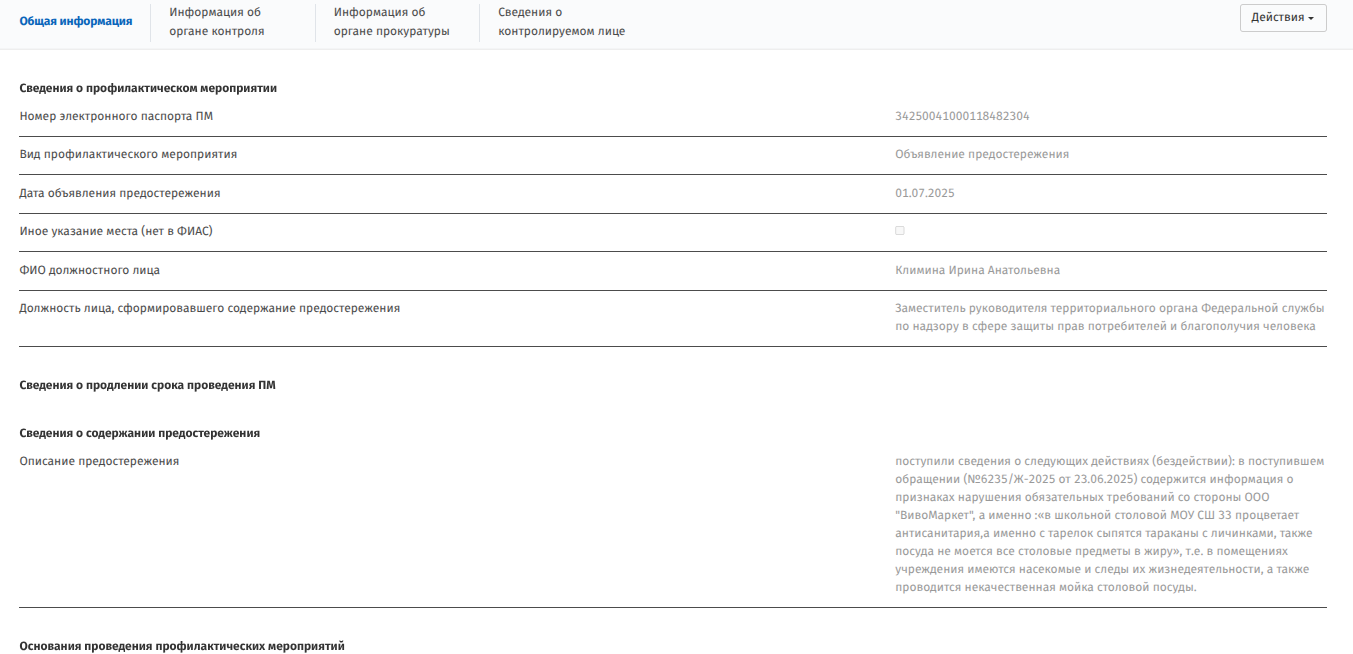Click the Объявление предостережения value
Viewport: 1353px width, 654px height.
[x=982, y=154]
